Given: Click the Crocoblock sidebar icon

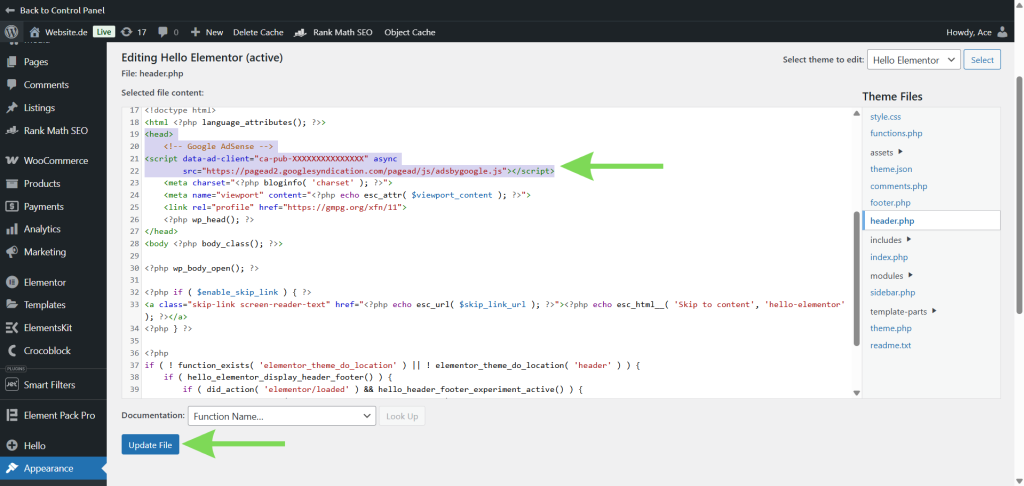Looking at the screenshot, I should click(x=11, y=351).
